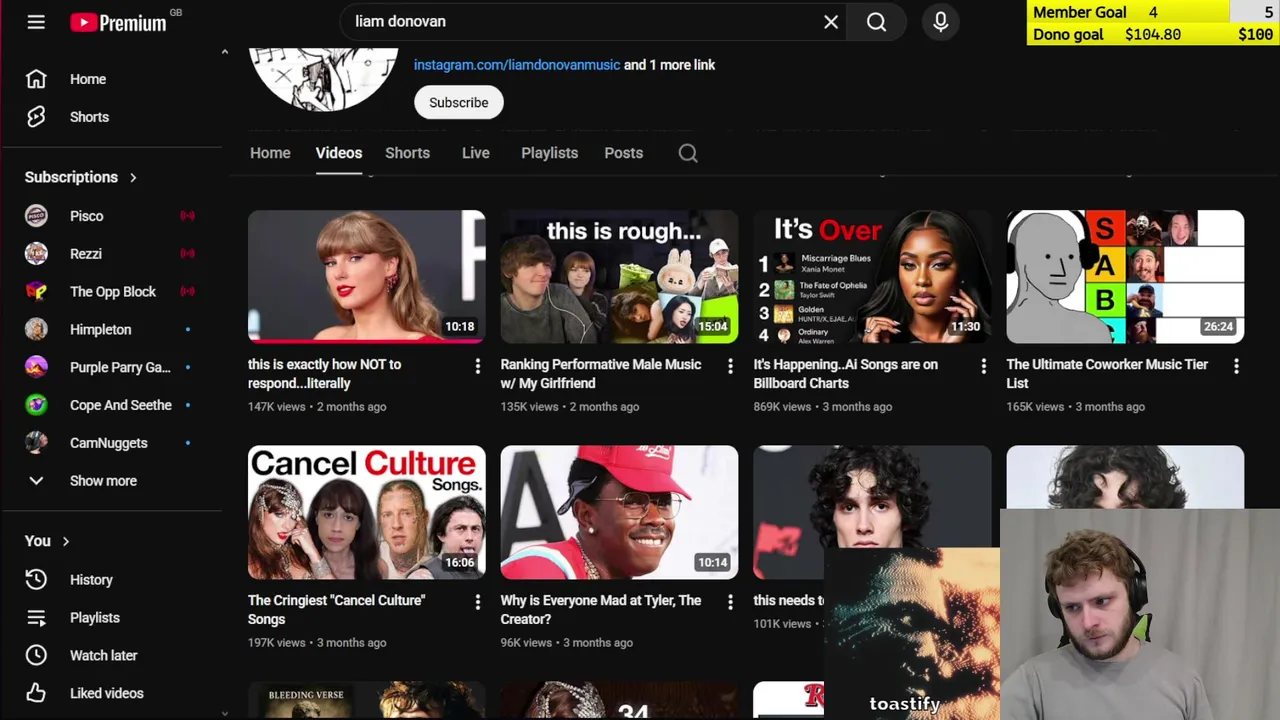The image size is (1280, 720).
Task: Play 'It's Over' 11:30 thumbnail
Action: pyautogui.click(x=873, y=277)
